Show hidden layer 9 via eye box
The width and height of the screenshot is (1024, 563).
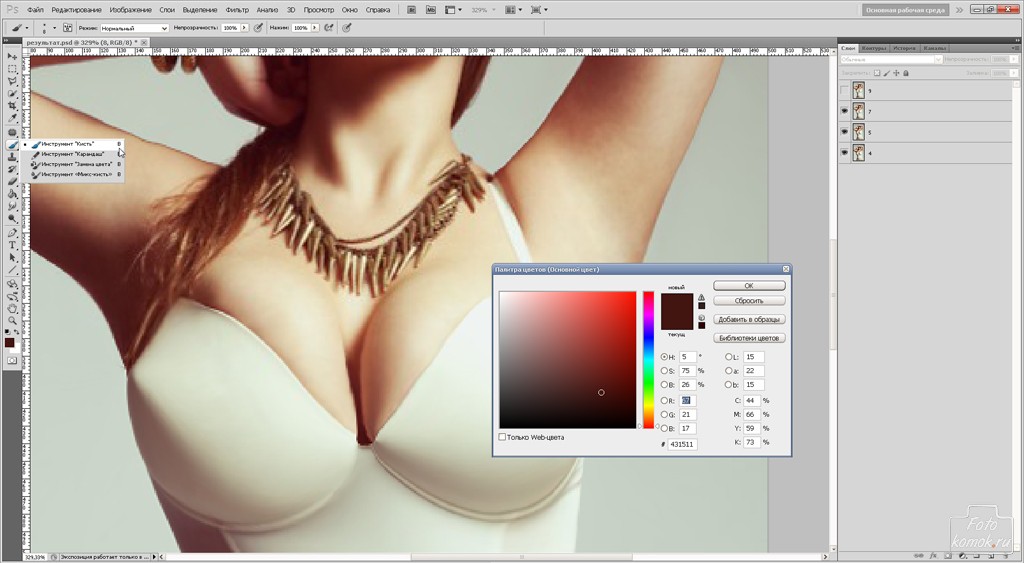844,91
